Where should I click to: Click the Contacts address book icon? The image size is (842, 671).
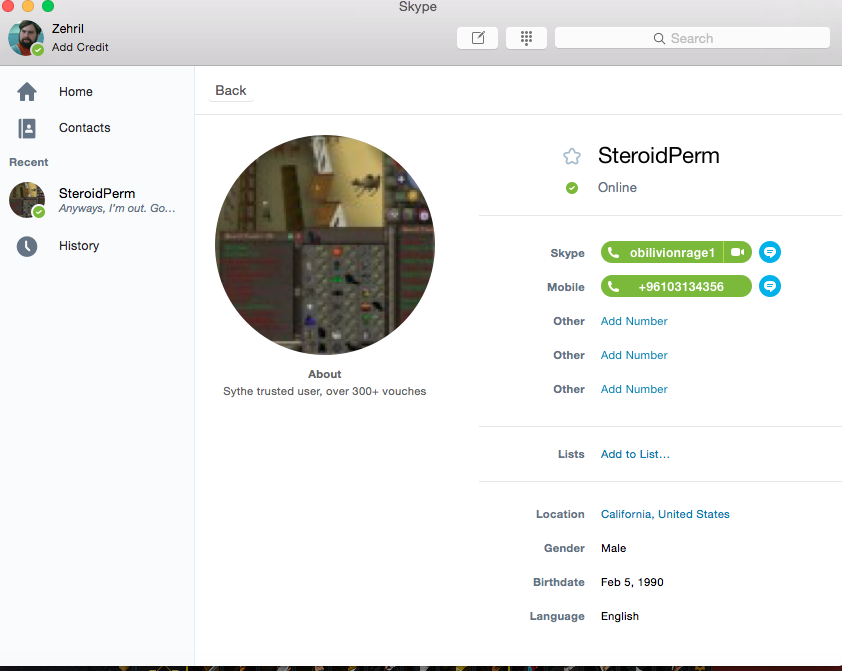pyautogui.click(x=27, y=128)
